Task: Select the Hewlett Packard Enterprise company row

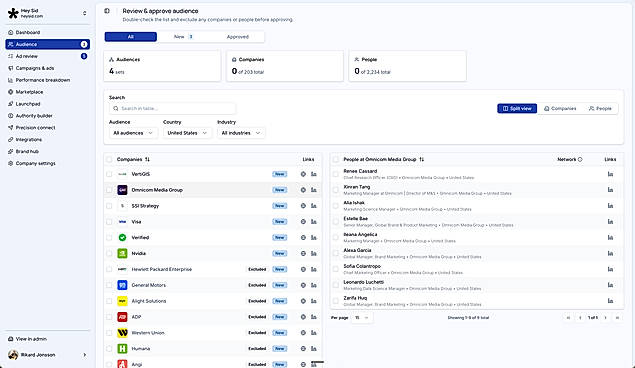Action: click(213, 269)
